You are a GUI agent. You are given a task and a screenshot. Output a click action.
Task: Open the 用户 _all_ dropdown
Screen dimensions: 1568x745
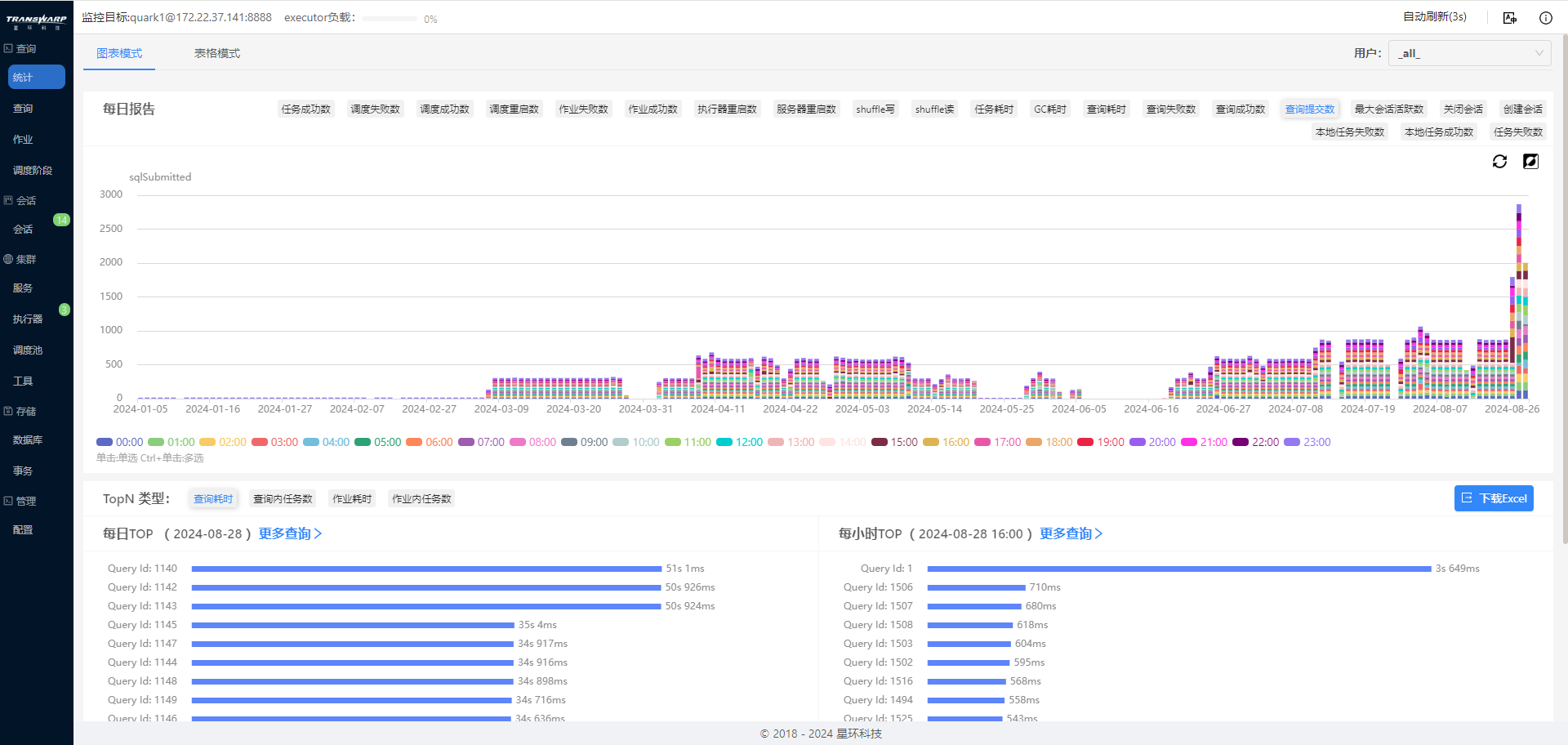(1470, 53)
